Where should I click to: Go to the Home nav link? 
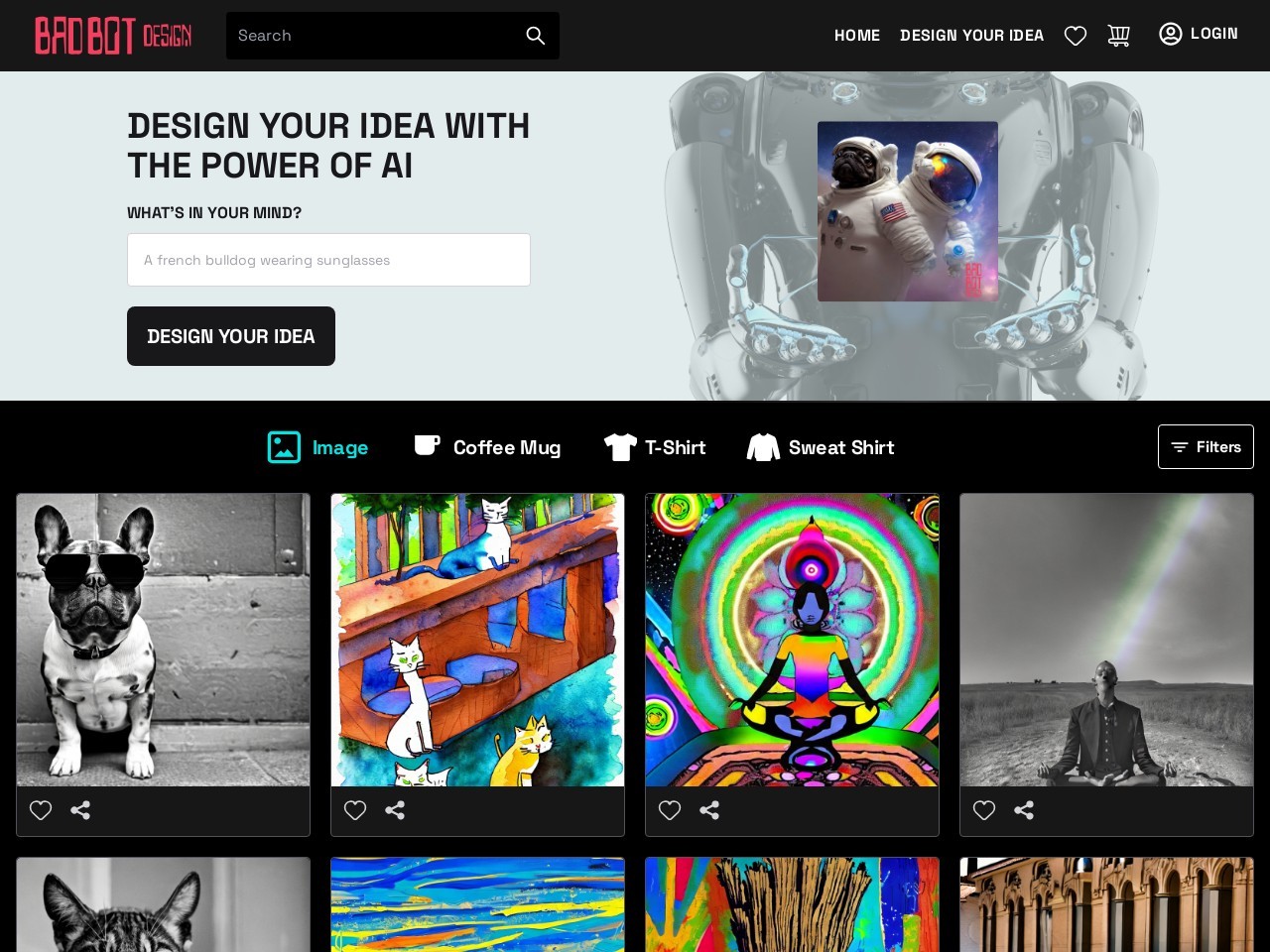point(857,36)
